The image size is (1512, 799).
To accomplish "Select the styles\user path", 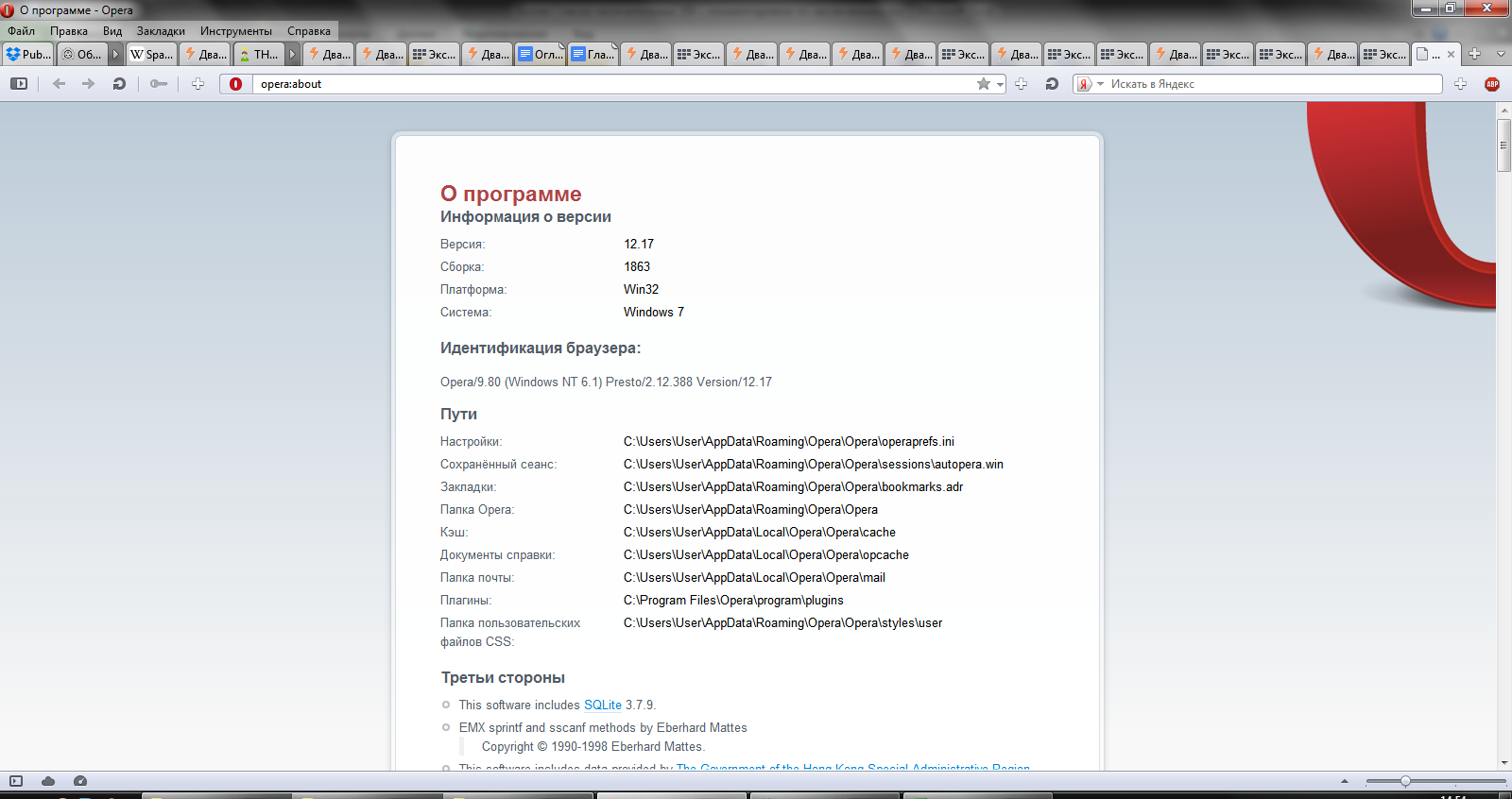I will [x=782, y=622].
